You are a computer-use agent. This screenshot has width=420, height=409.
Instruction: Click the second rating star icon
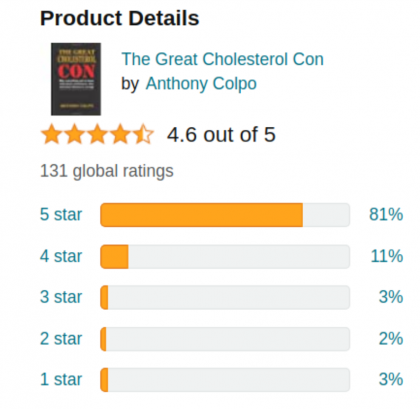coord(75,134)
